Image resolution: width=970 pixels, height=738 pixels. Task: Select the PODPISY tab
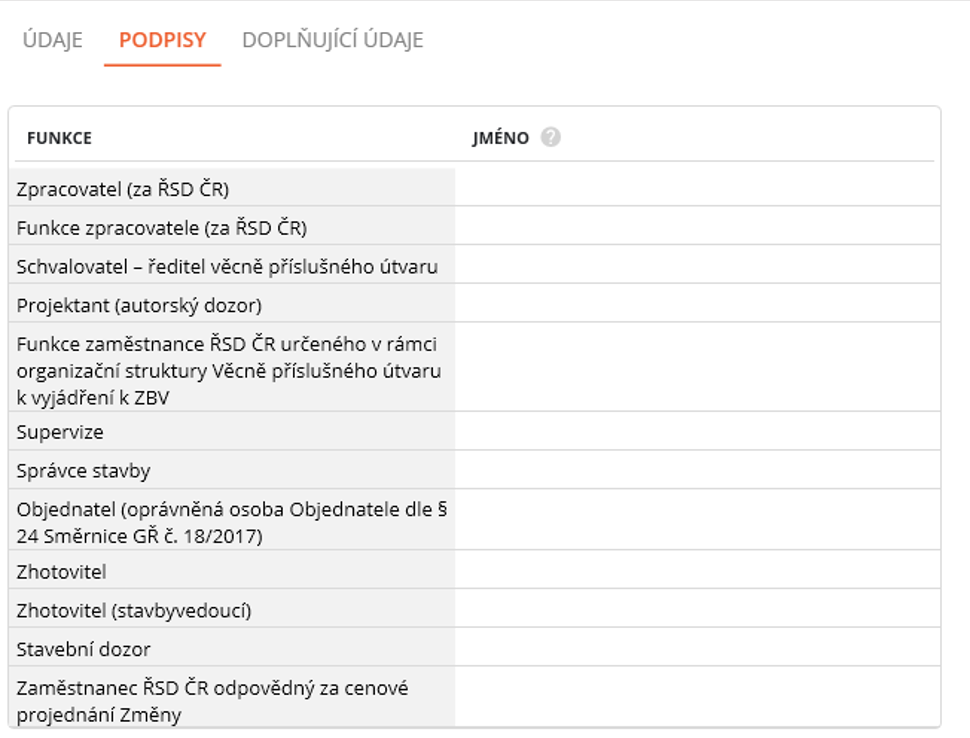coord(162,41)
